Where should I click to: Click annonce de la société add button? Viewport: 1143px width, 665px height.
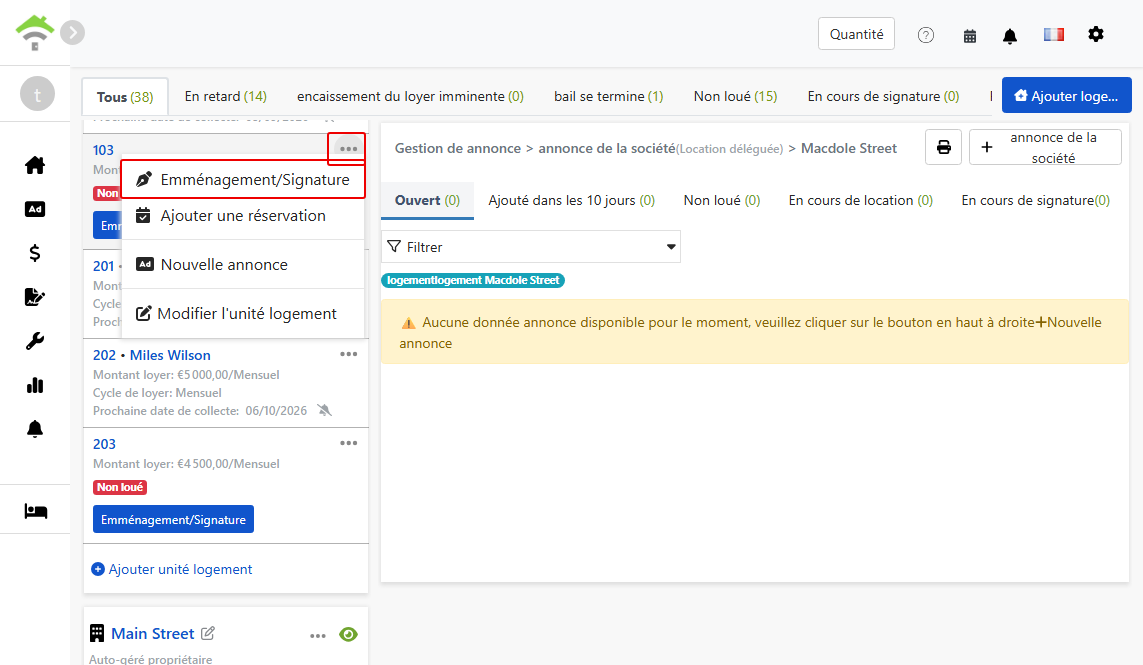[1045, 147]
